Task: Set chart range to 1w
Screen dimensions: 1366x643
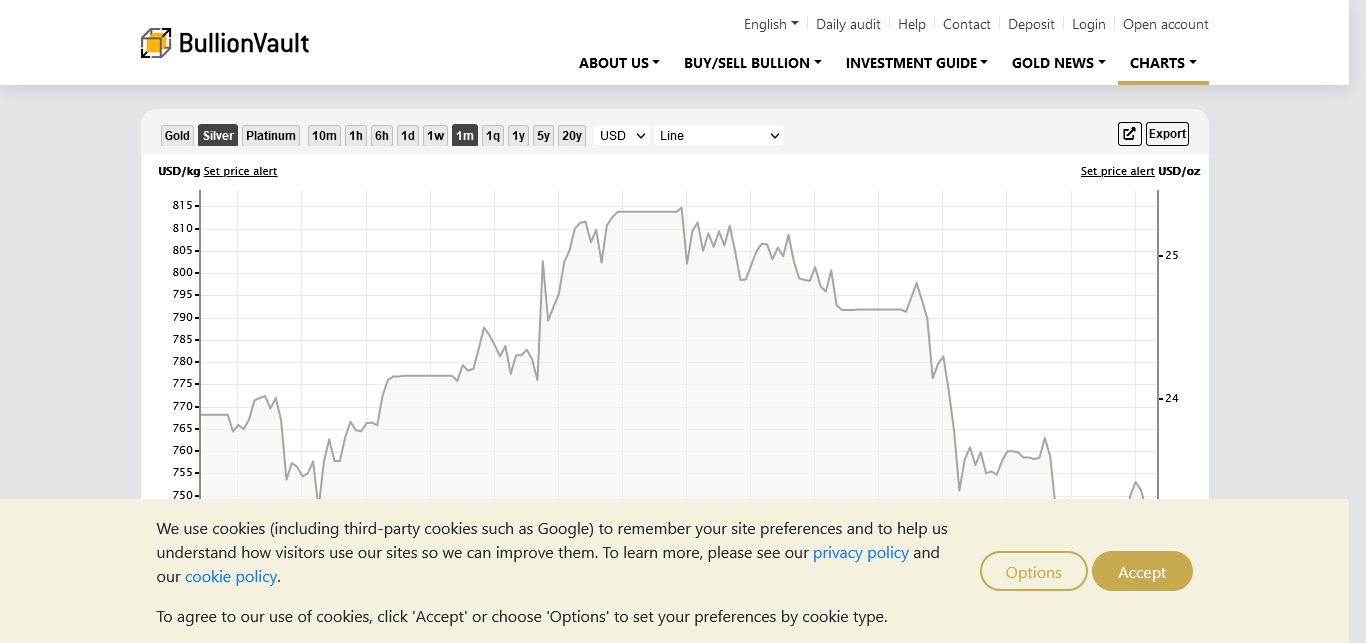Action: point(435,136)
